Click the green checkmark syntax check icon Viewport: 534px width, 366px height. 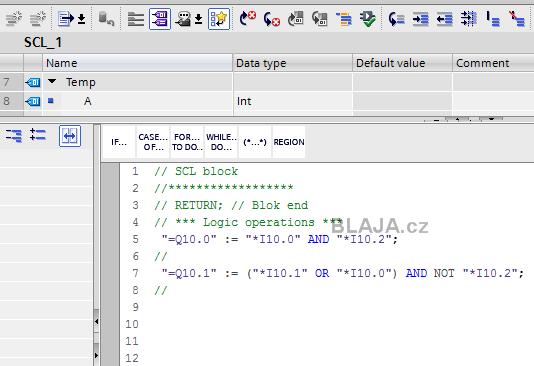pos(368,19)
